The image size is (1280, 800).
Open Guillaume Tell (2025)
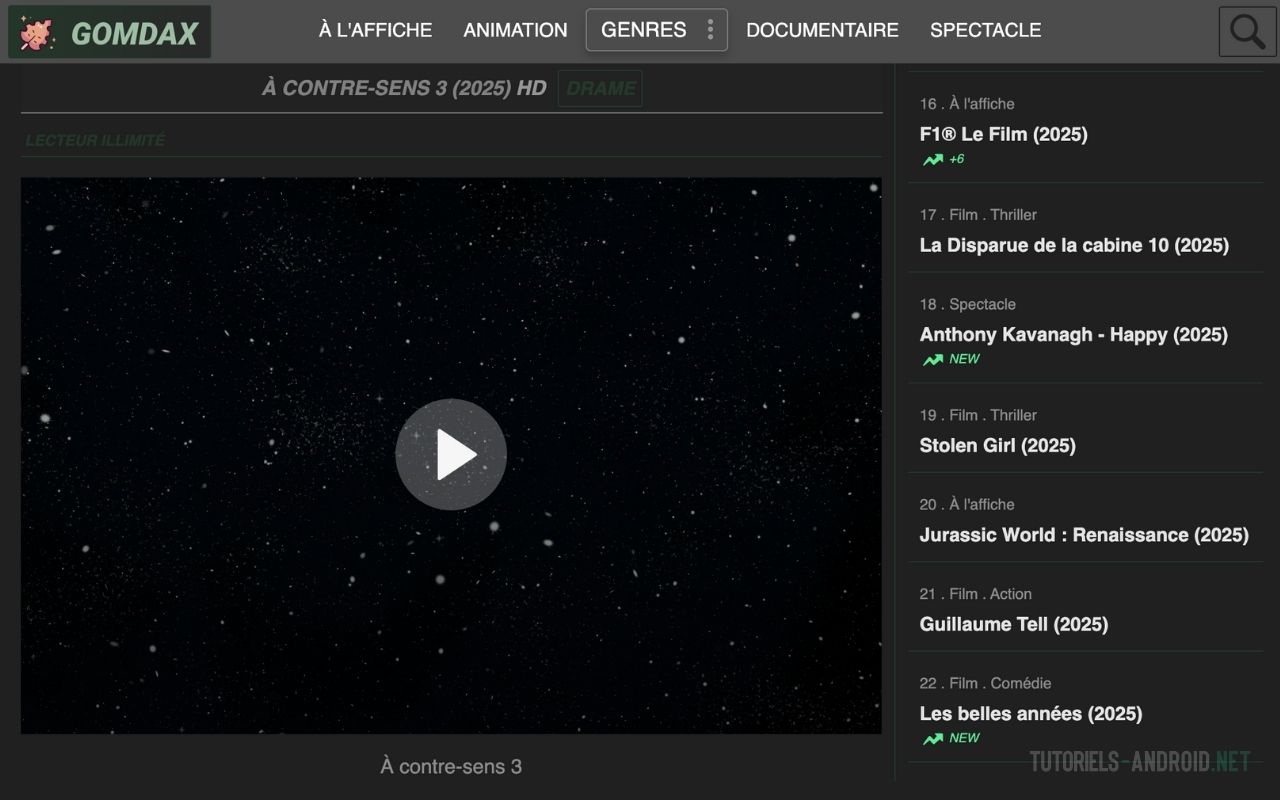click(x=1013, y=624)
